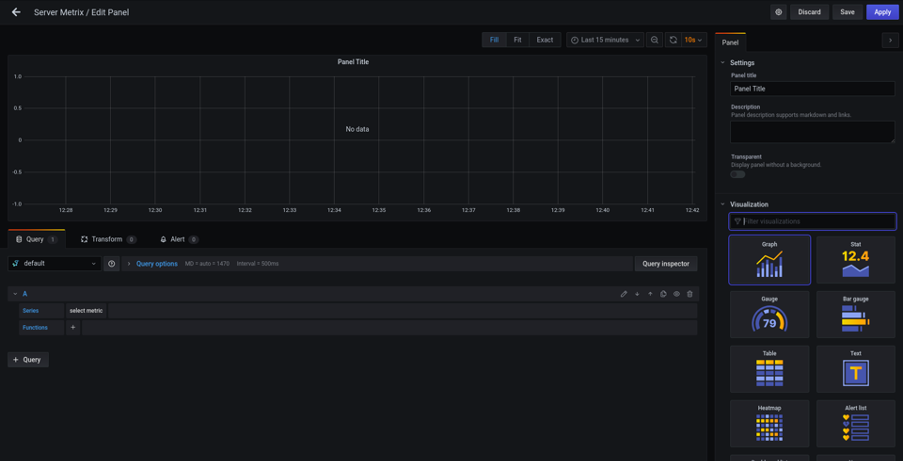This screenshot has width=904, height=462.
Task: Click the Panel Title header on graph
Action: [x=353, y=62]
